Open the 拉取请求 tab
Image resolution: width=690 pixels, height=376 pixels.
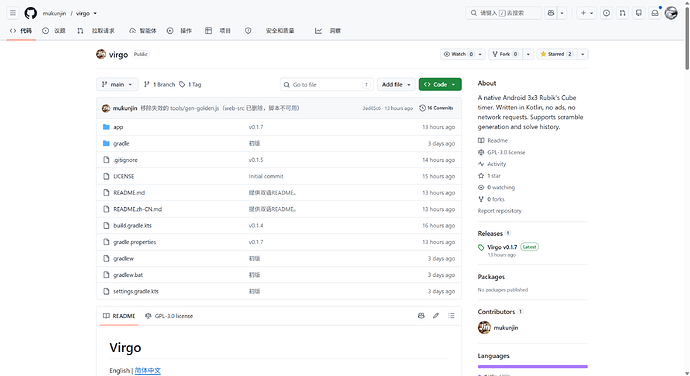tap(96, 31)
